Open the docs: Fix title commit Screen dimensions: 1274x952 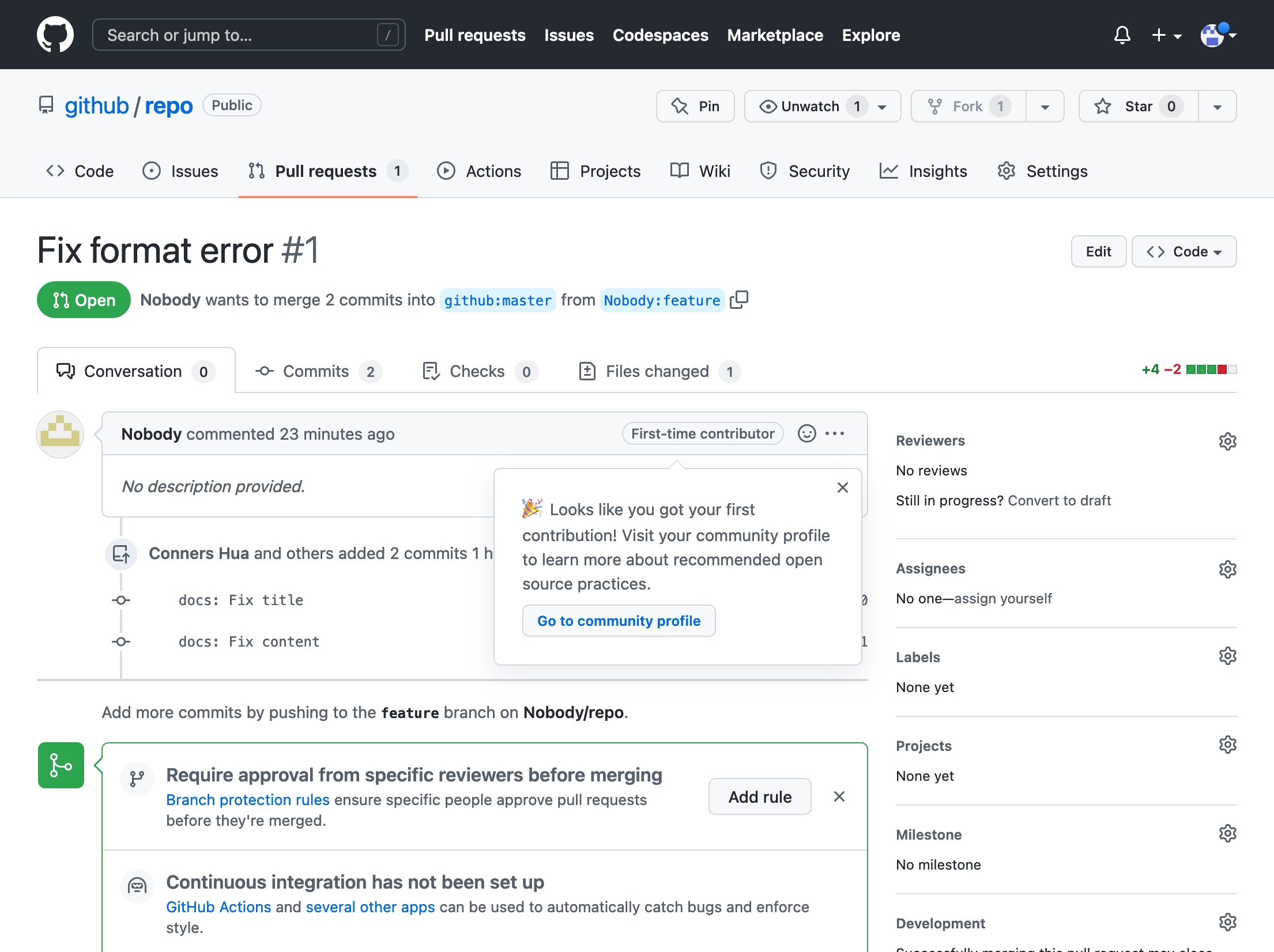(x=241, y=600)
